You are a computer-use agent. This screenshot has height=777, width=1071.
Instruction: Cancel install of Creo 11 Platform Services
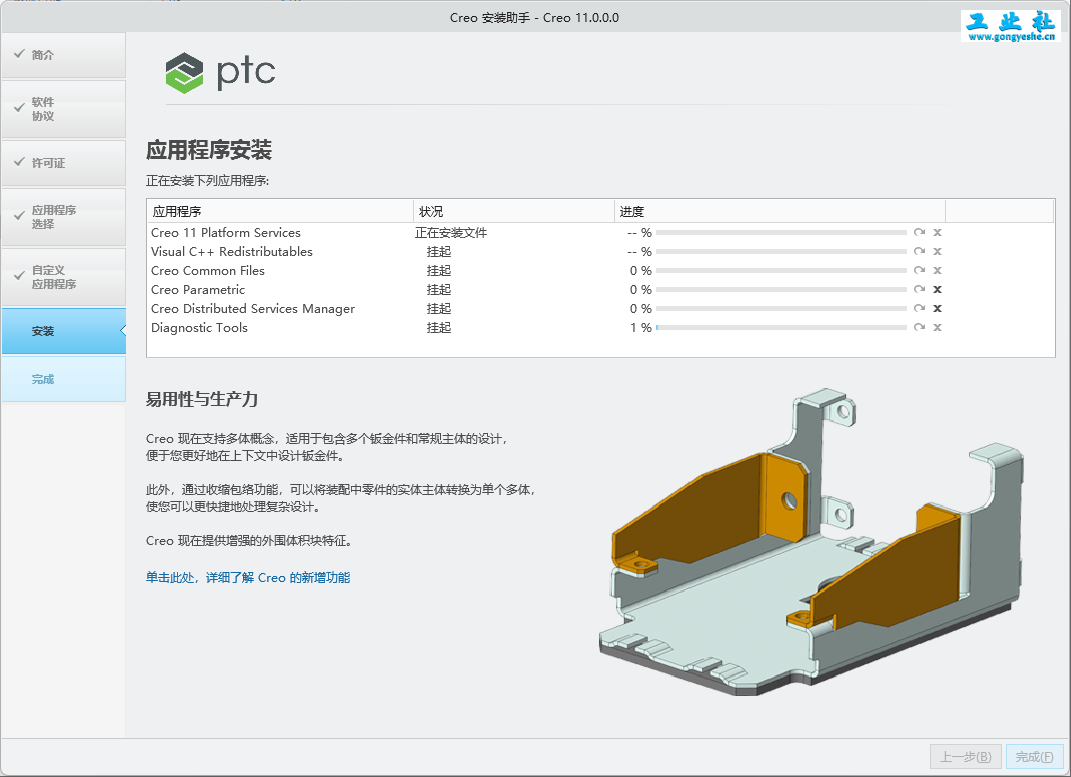[937, 232]
